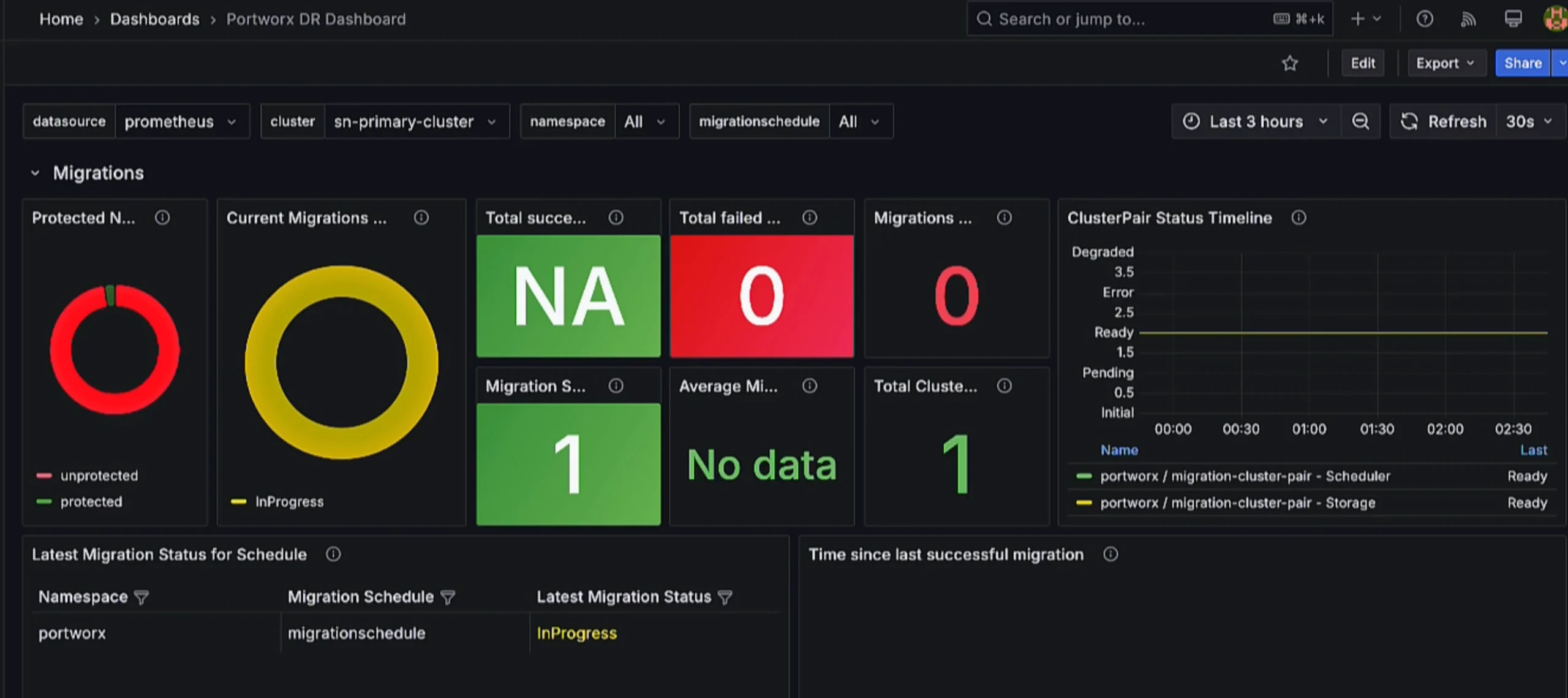The width and height of the screenshot is (1568, 698).
Task: Click the Total succe... NA green tile
Action: pyautogui.click(x=568, y=296)
